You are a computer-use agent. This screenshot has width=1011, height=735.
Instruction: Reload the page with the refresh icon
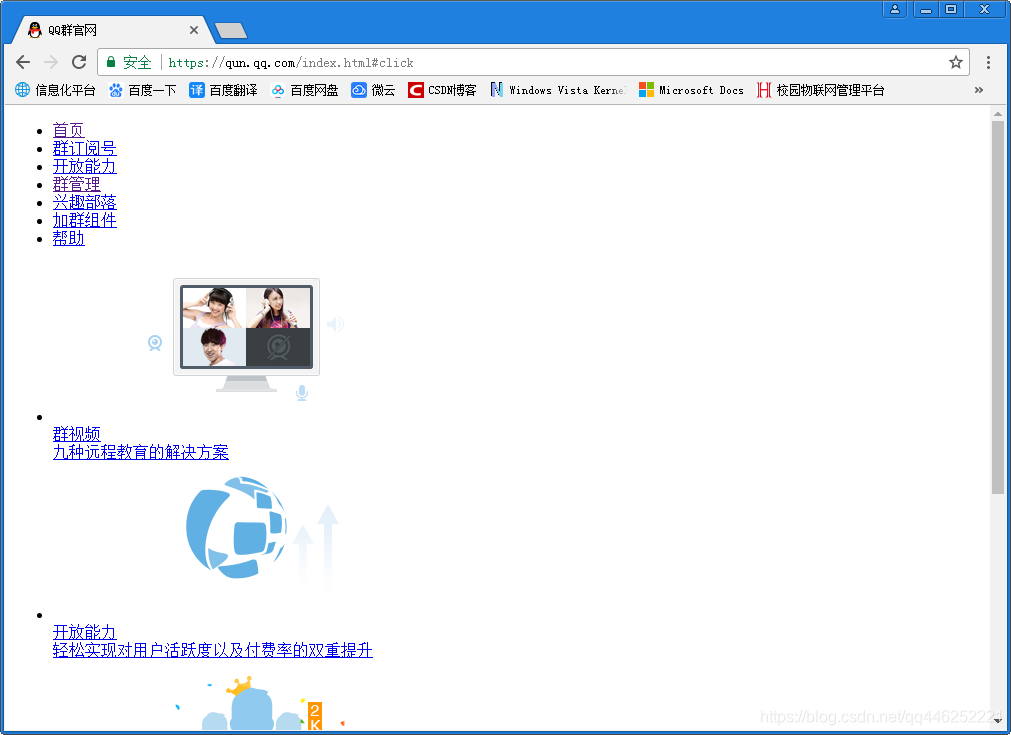point(79,62)
